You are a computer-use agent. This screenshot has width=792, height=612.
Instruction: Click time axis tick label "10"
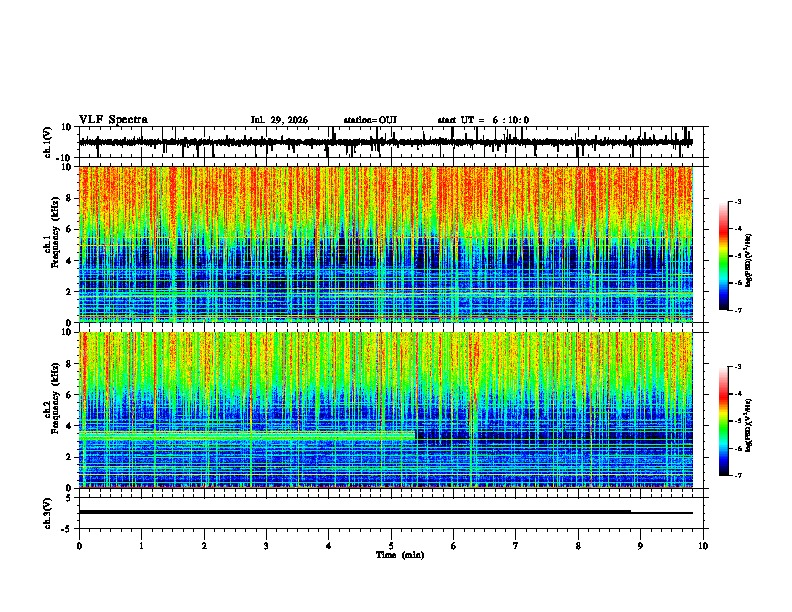(x=703, y=546)
